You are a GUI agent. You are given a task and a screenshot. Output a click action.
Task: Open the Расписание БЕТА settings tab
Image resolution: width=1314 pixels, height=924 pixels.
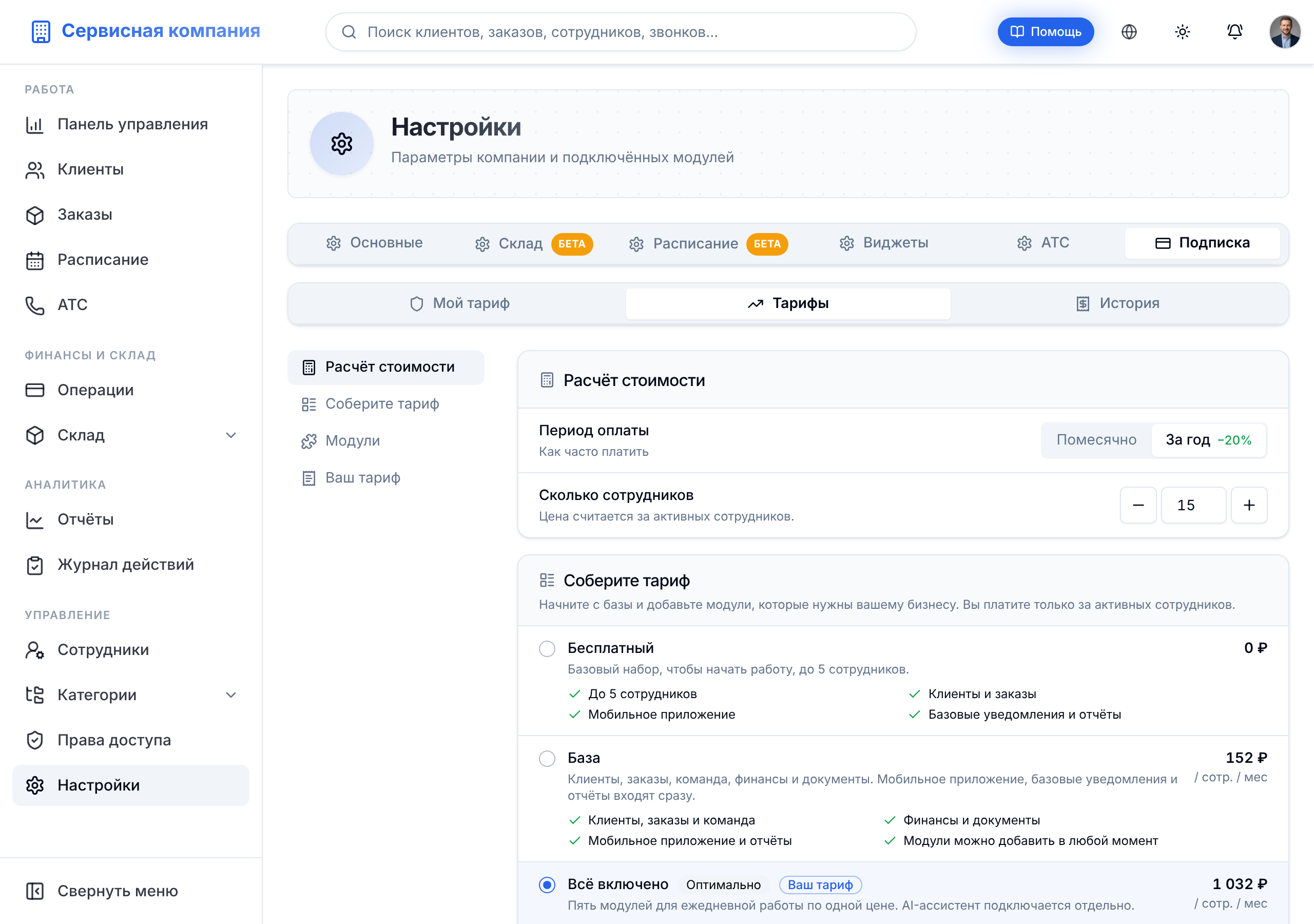pyautogui.click(x=708, y=244)
